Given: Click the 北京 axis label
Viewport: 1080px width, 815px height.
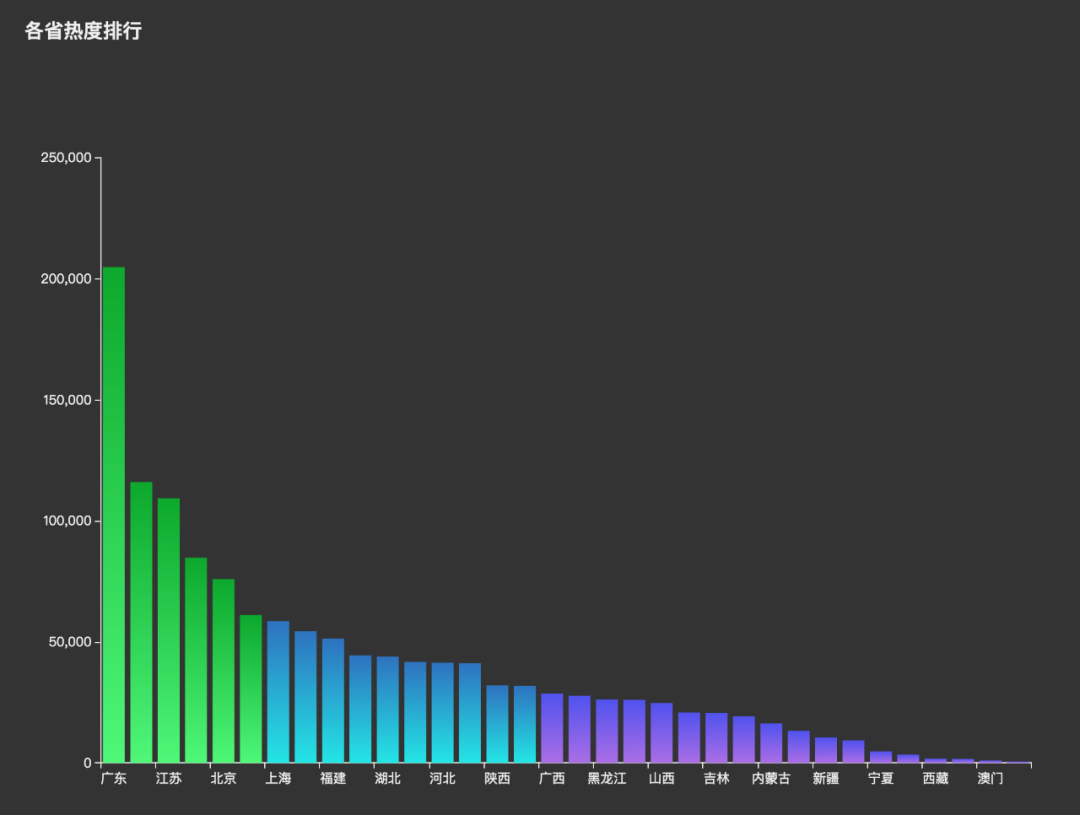Looking at the screenshot, I should coord(223,778).
